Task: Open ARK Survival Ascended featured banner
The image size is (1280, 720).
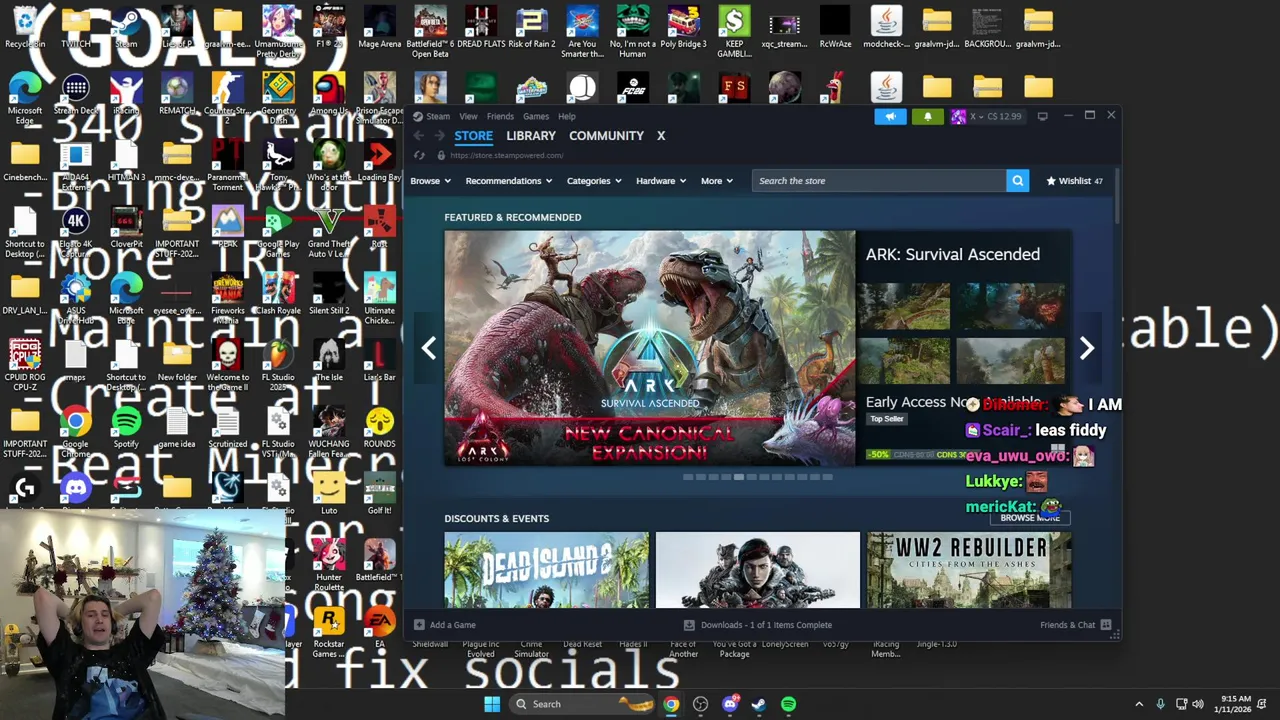Action: click(650, 348)
